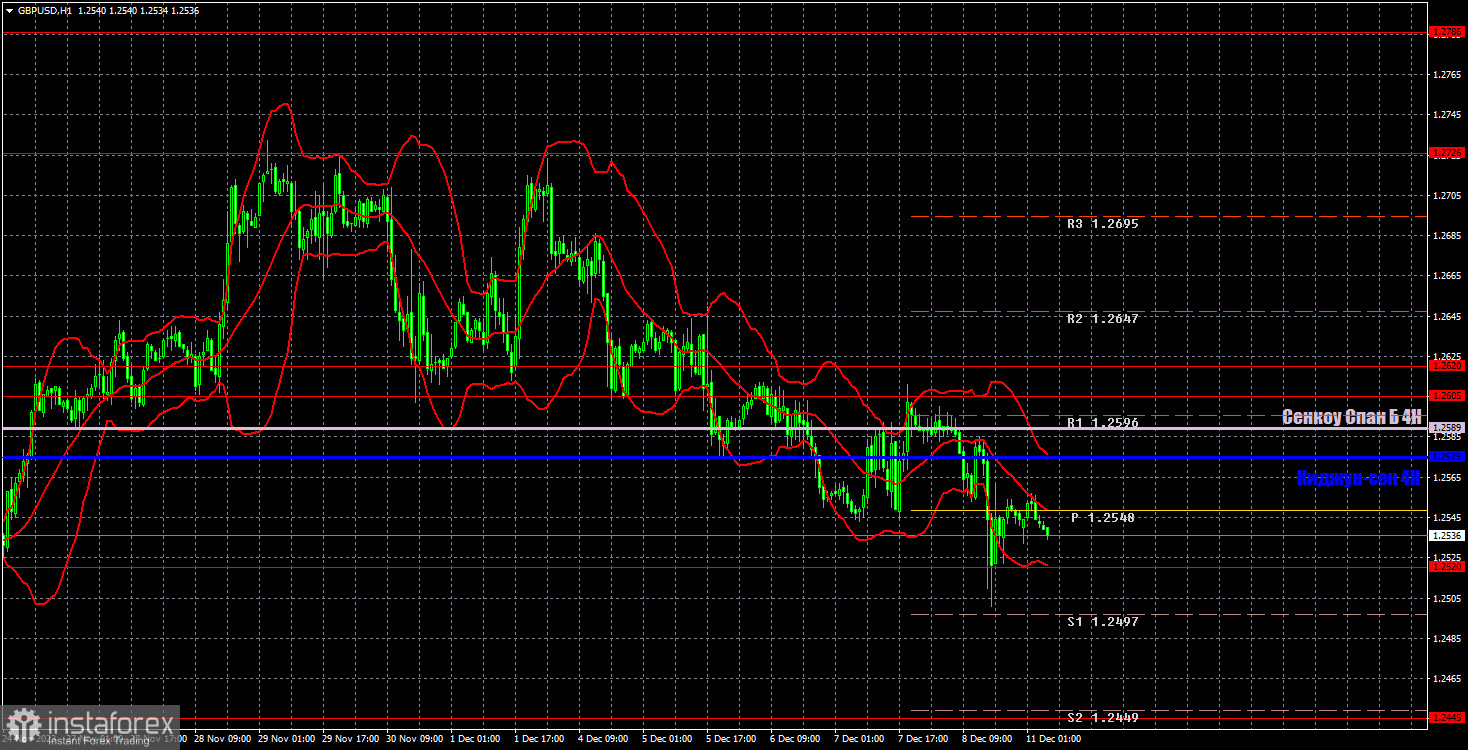The width and height of the screenshot is (1468, 750).
Task: Click the 1.2705 price axis value
Action: pos(1447,196)
